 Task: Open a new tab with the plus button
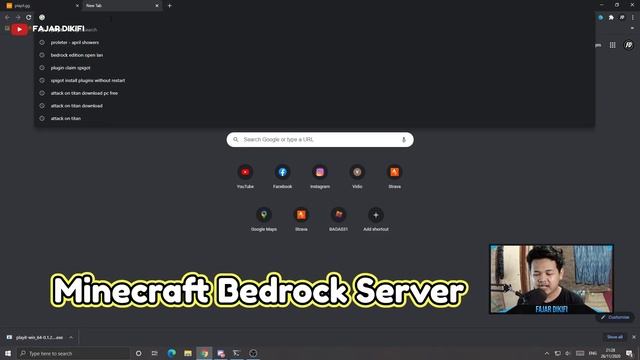point(169,6)
